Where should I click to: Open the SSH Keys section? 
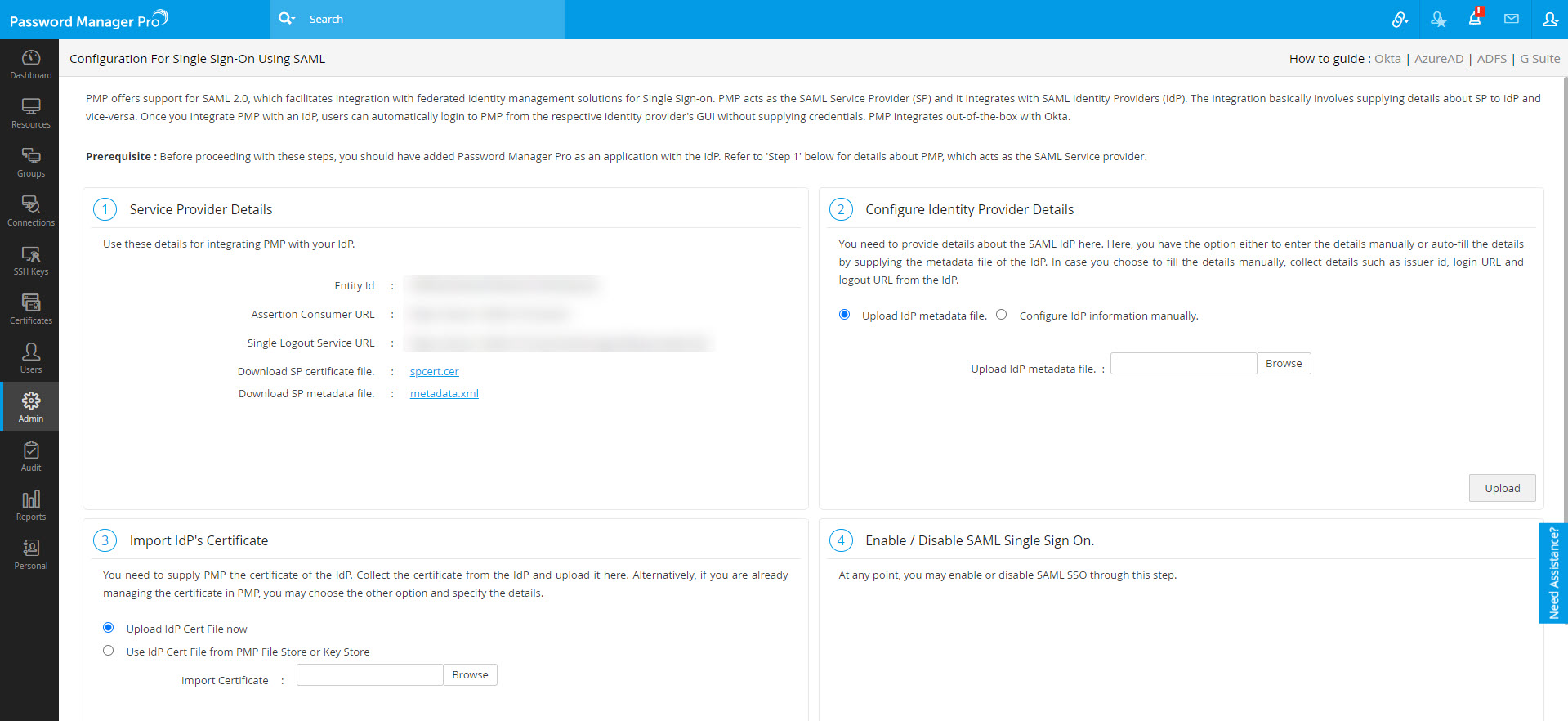pos(30,260)
